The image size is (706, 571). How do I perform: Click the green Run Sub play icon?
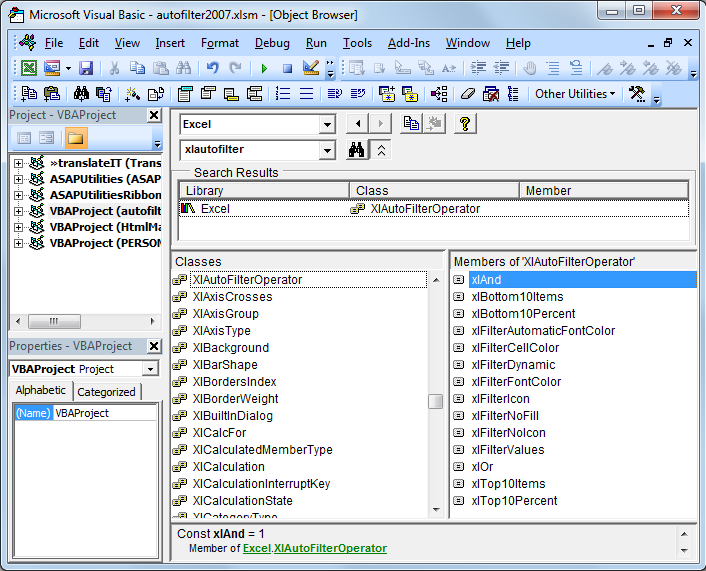[x=264, y=68]
